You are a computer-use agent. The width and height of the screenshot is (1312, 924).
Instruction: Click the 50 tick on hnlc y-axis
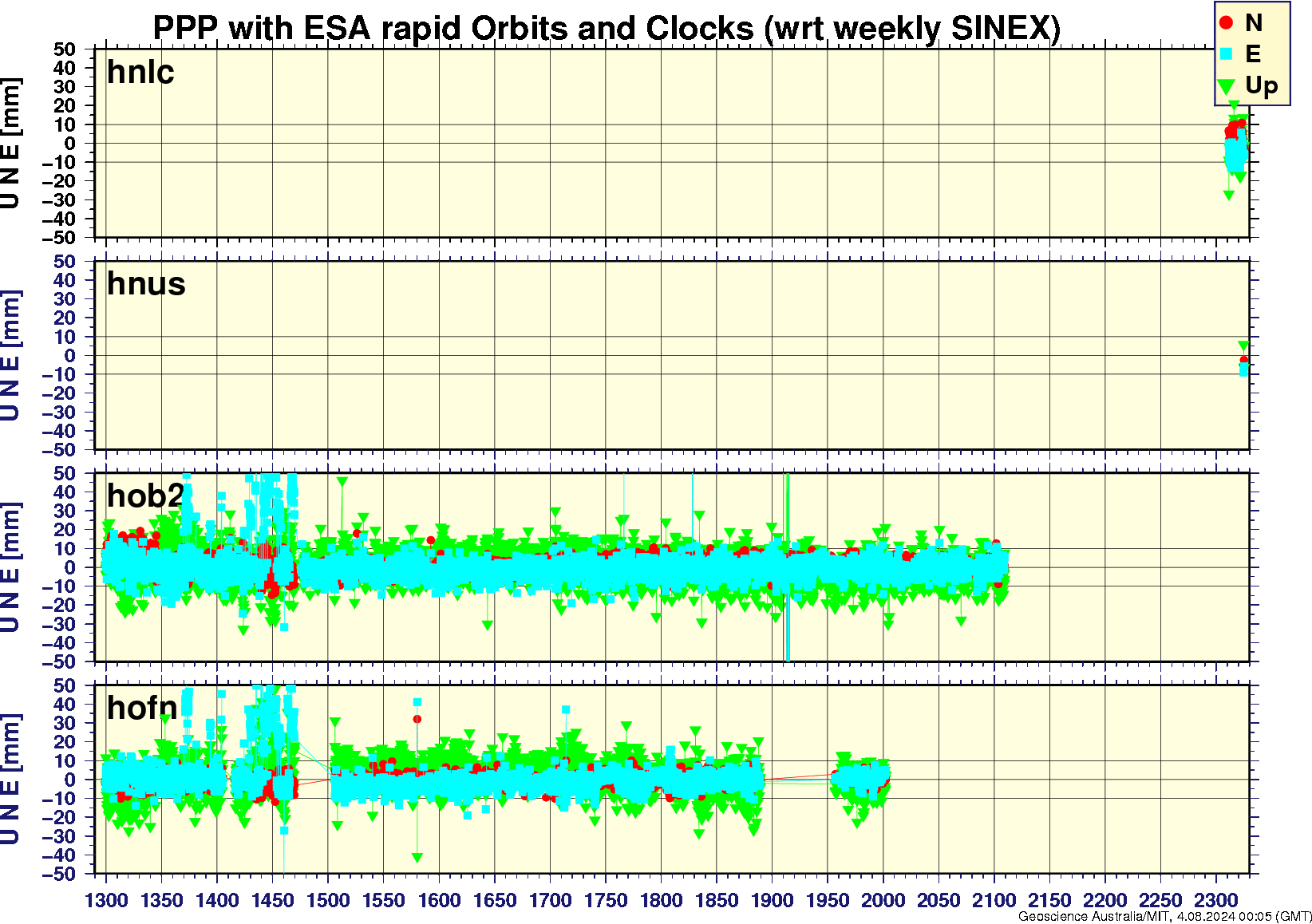click(x=65, y=49)
